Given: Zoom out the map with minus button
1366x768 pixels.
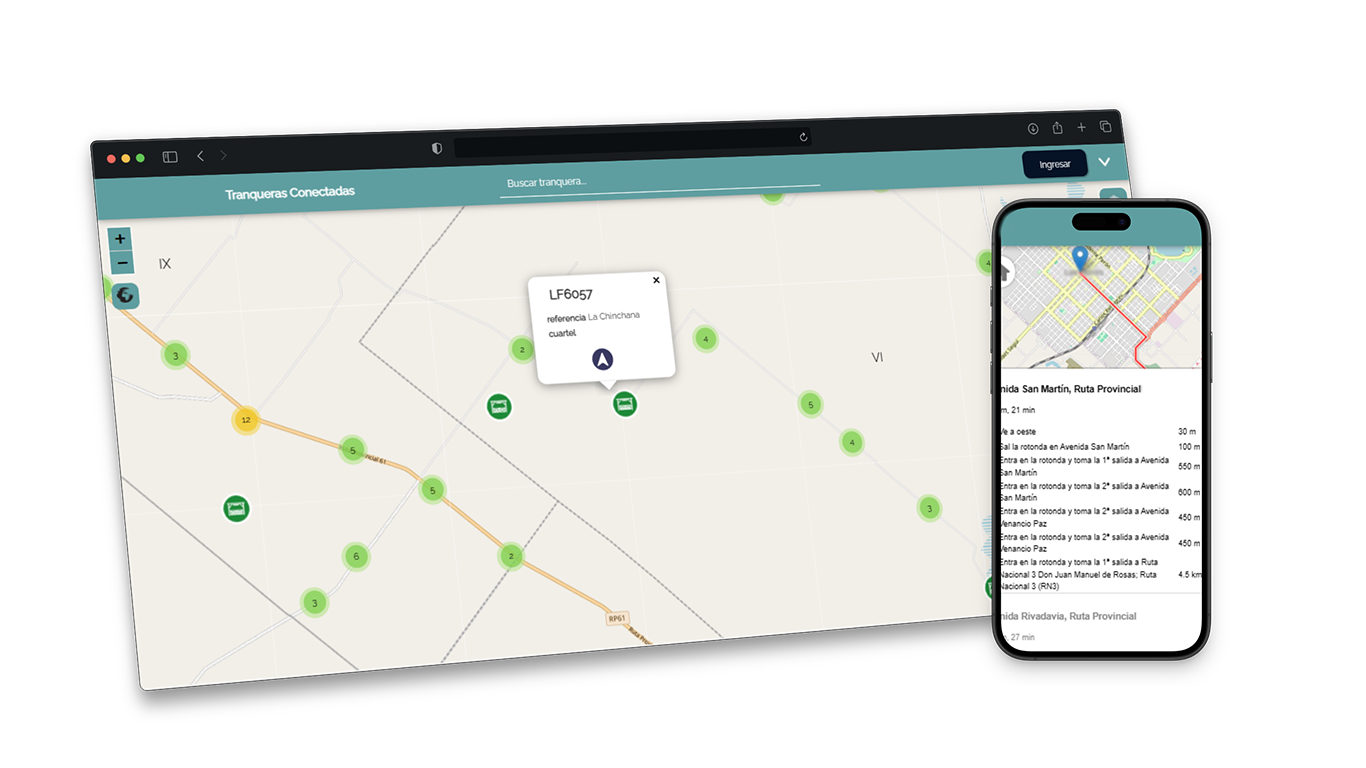Looking at the screenshot, I should [122, 263].
